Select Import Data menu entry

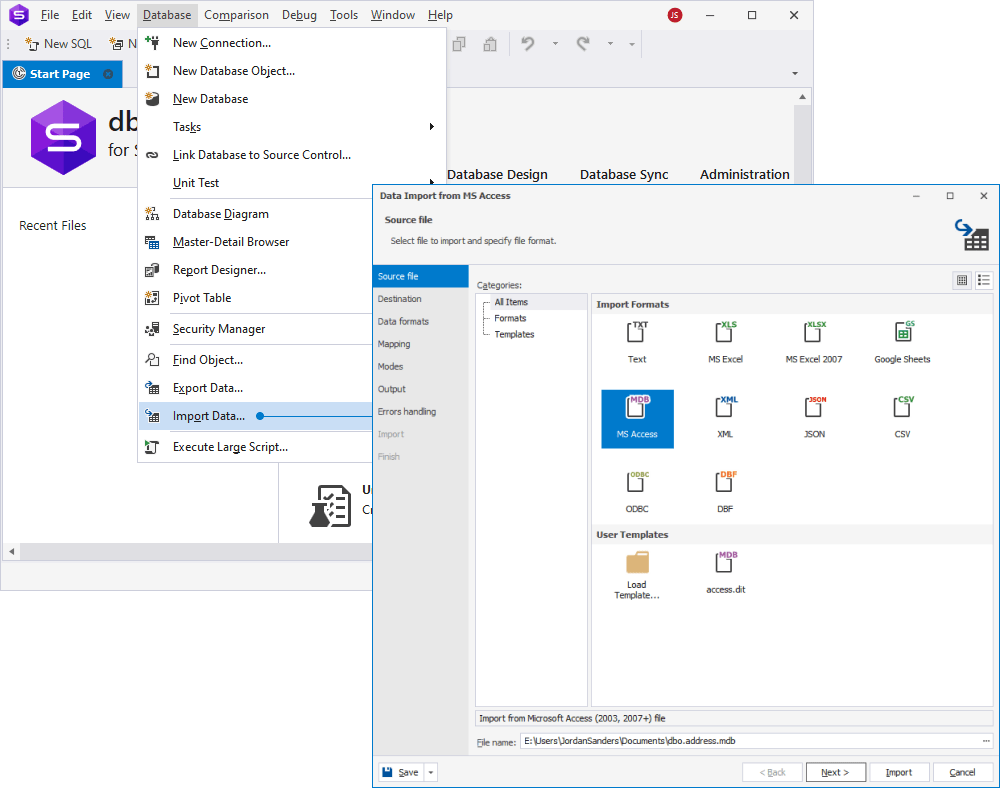click(x=255, y=416)
